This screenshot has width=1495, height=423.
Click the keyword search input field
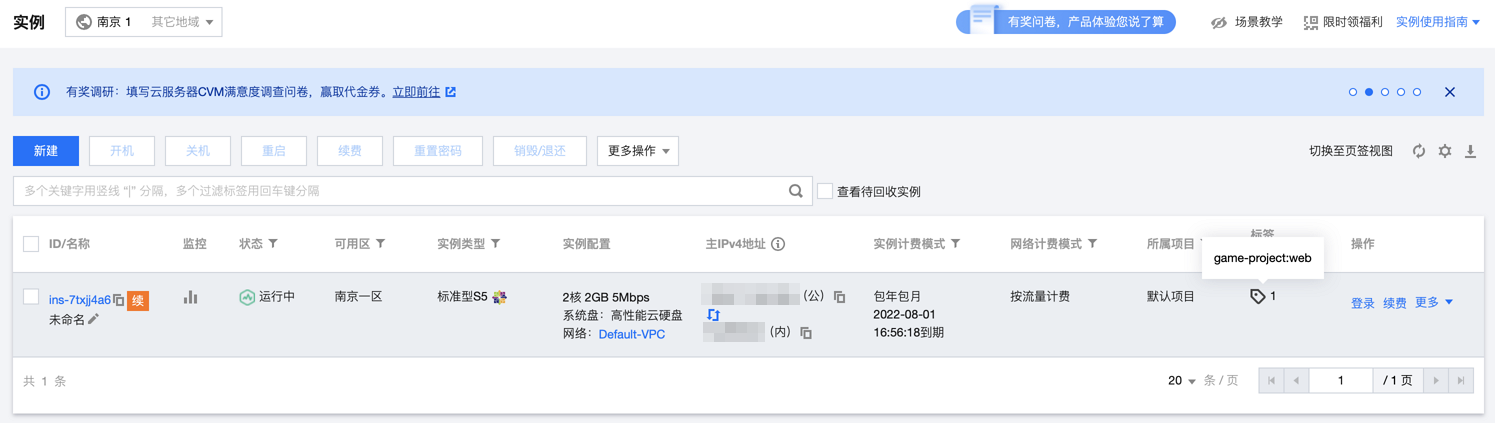400,191
